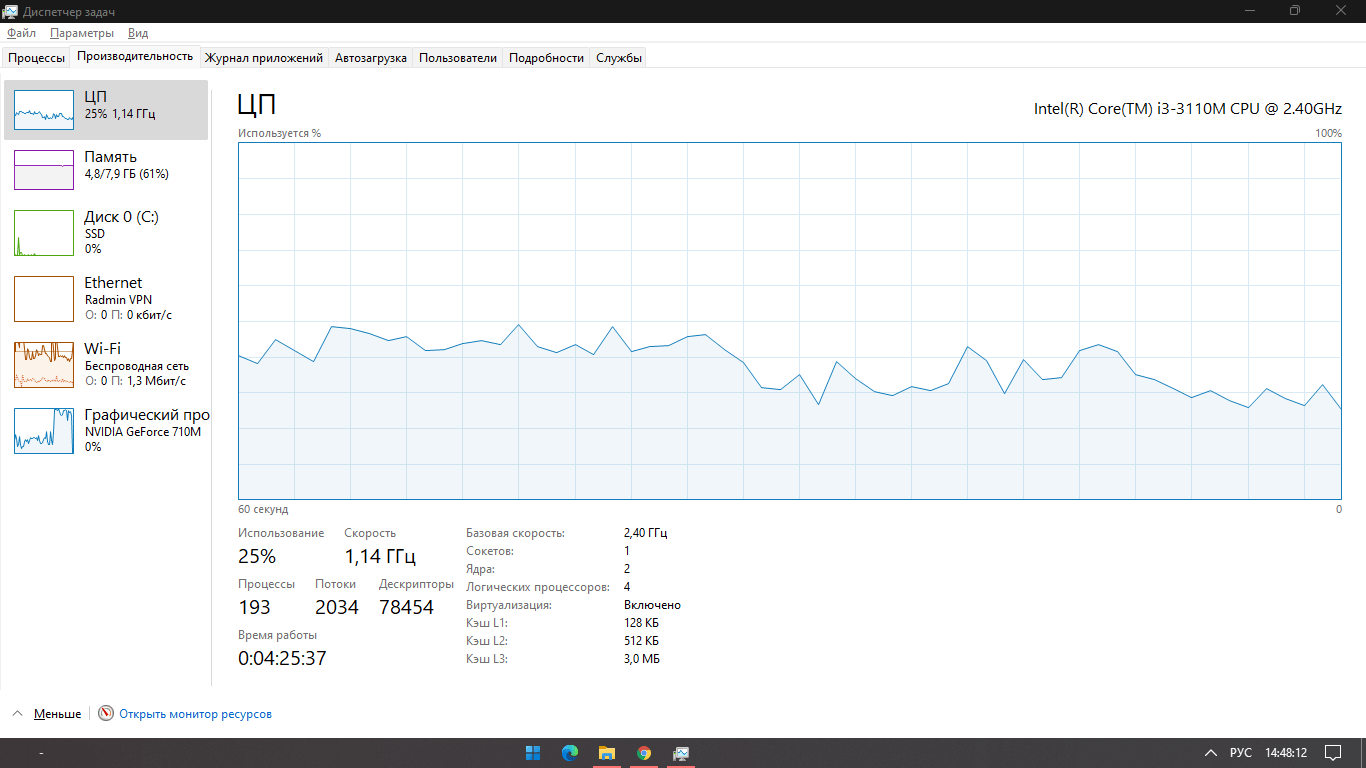The image size is (1366, 768).
Task: Select the Wi-Fi graph thumbnail
Action: coord(44,365)
